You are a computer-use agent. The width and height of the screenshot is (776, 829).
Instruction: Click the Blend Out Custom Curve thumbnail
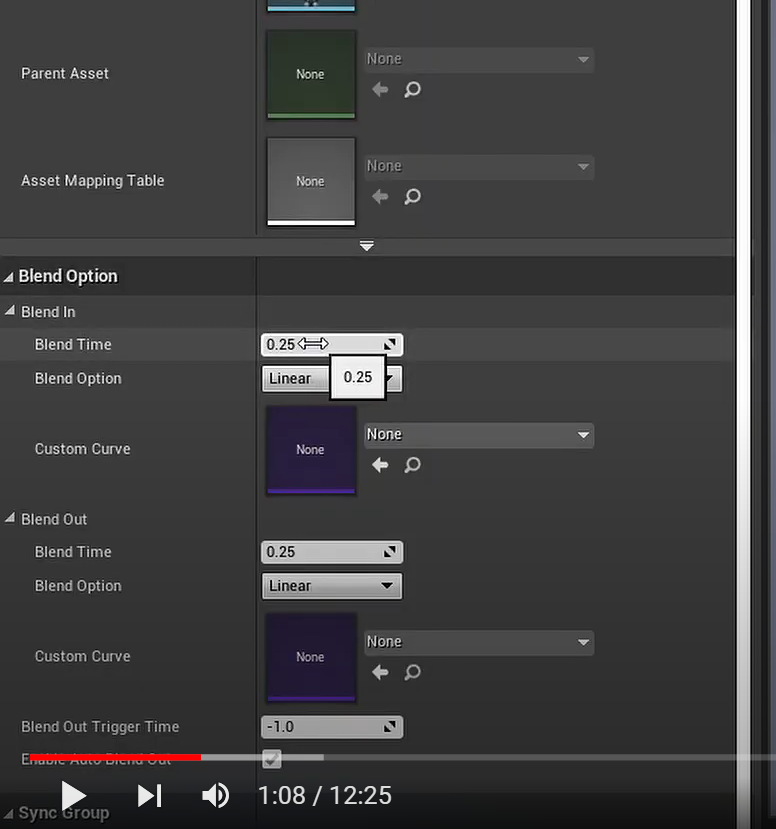click(311, 657)
